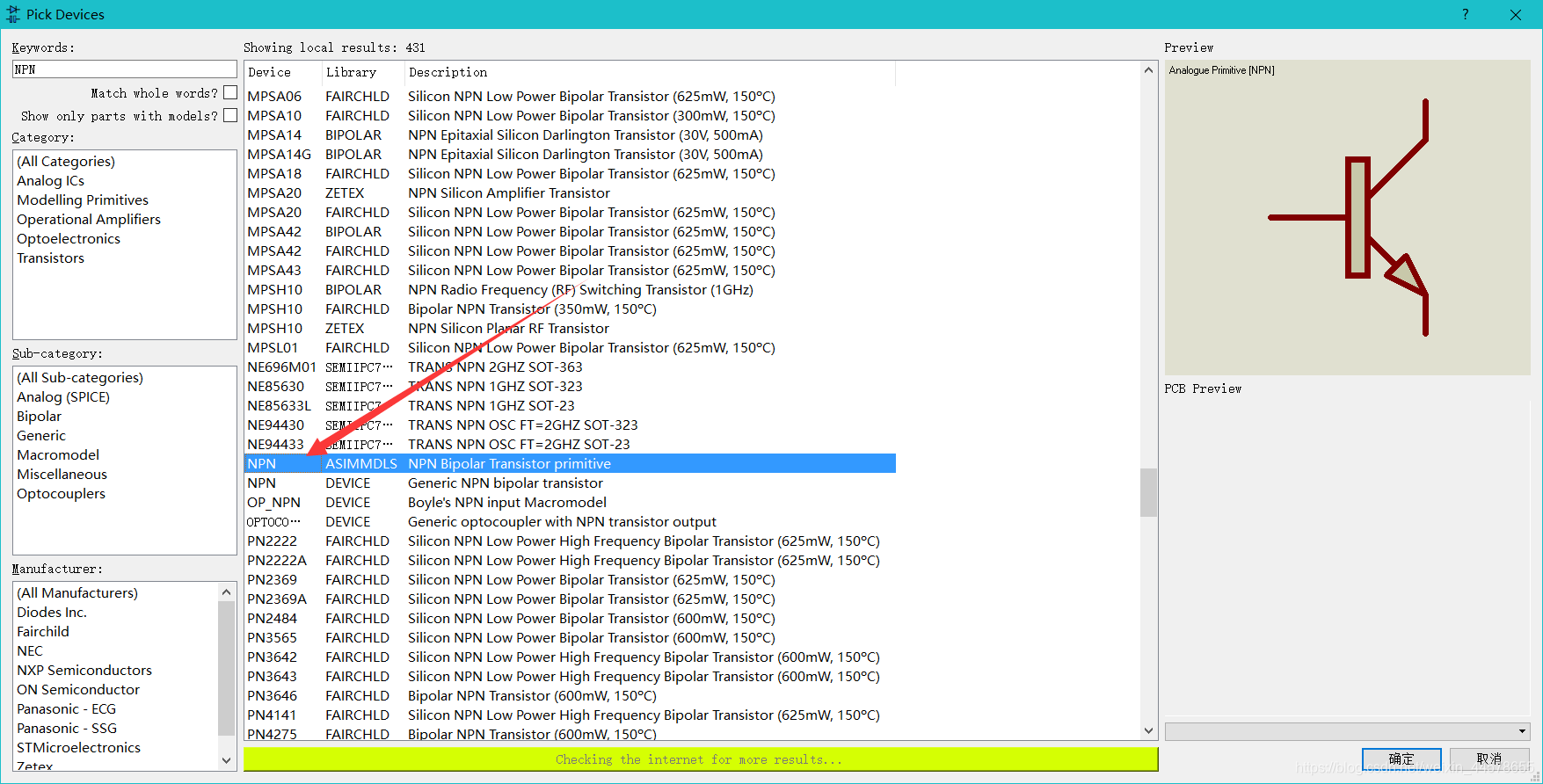Select the PN2369A device row
This screenshot has width=1543, height=784.
click(x=570, y=599)
